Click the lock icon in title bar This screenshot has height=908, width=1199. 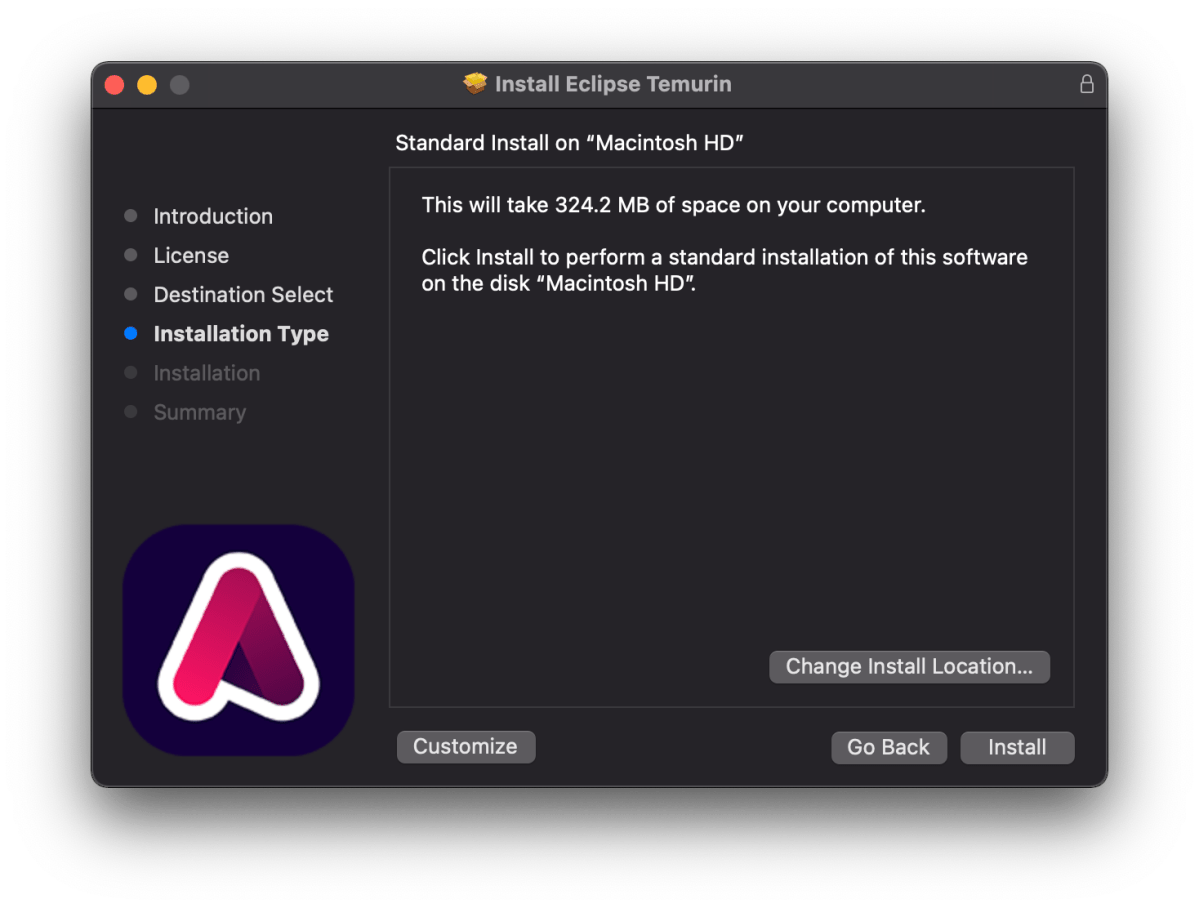click(1086, 84)
